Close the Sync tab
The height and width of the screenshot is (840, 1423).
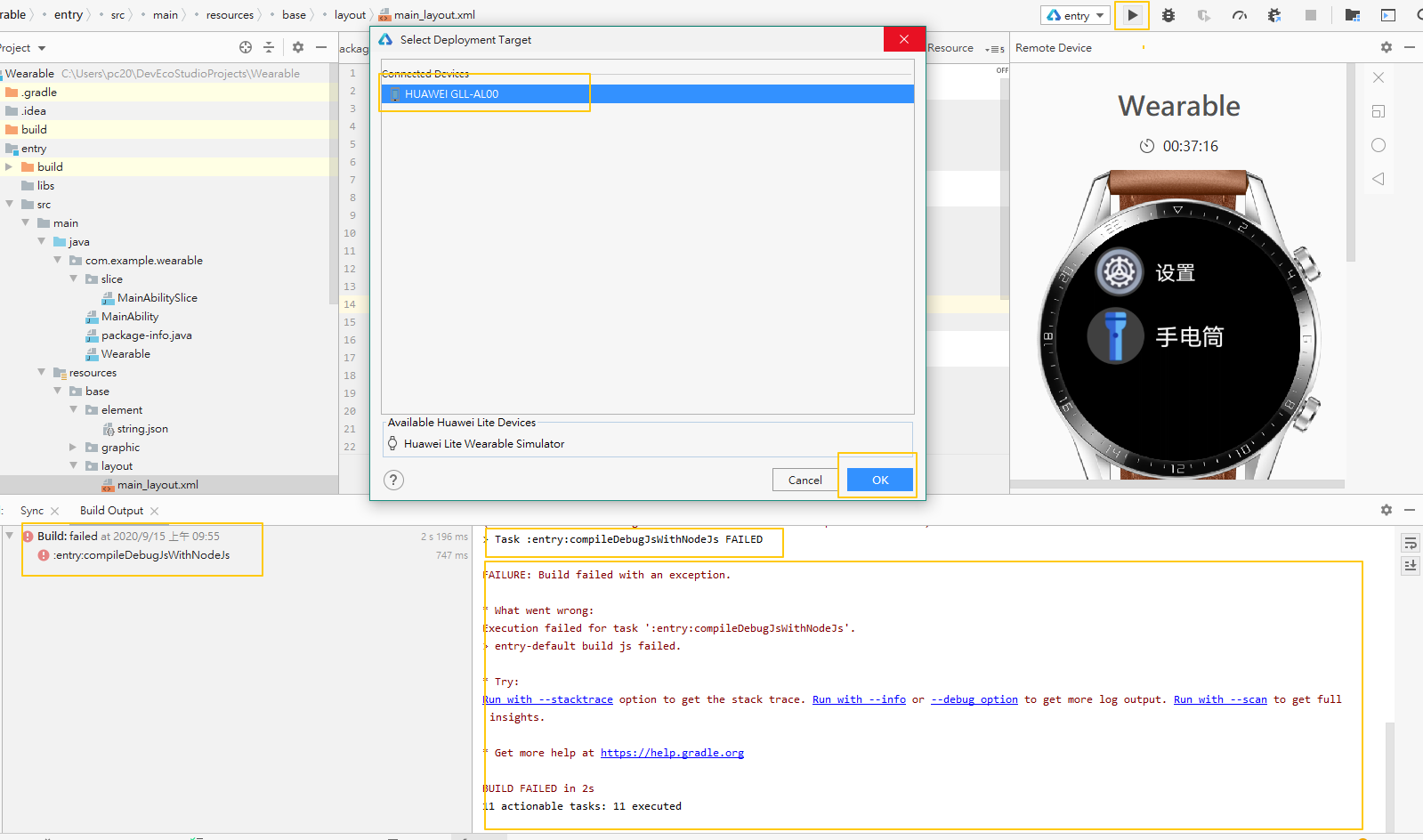(55, 511)
